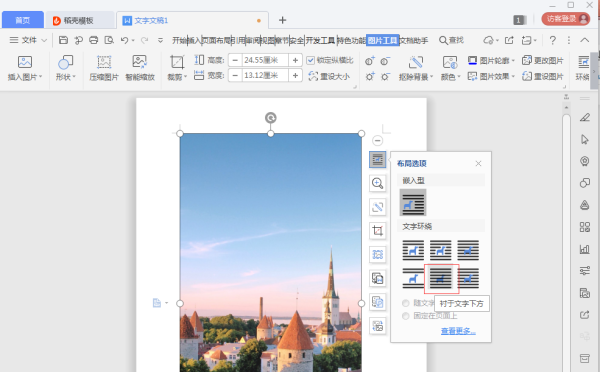Click the floating crop icon beside picture

[378, 231]
